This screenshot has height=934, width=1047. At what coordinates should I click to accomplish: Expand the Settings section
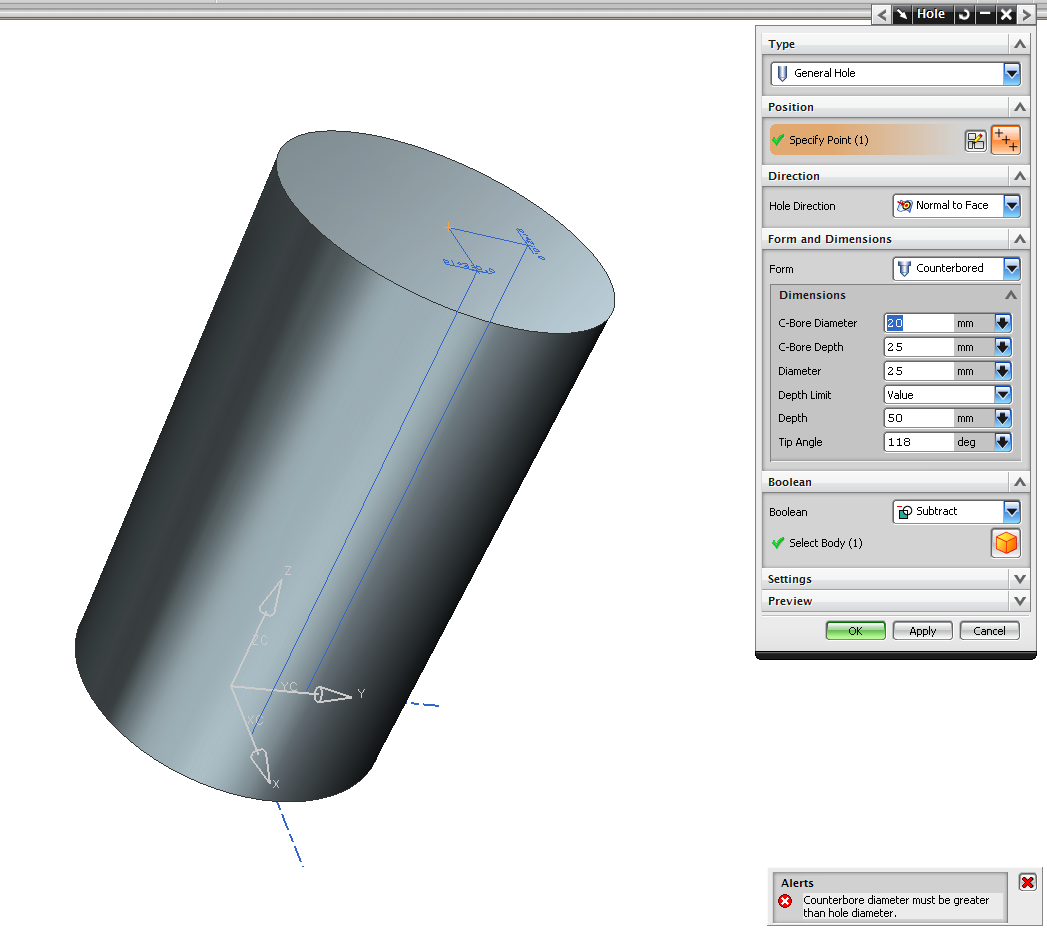pos(1020,579)
